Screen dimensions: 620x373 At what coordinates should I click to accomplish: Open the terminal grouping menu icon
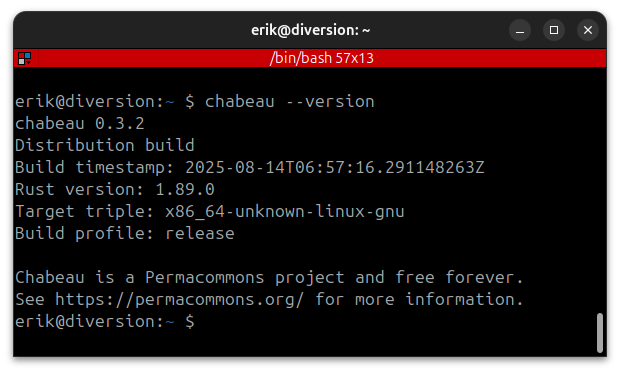pos(25,59)
